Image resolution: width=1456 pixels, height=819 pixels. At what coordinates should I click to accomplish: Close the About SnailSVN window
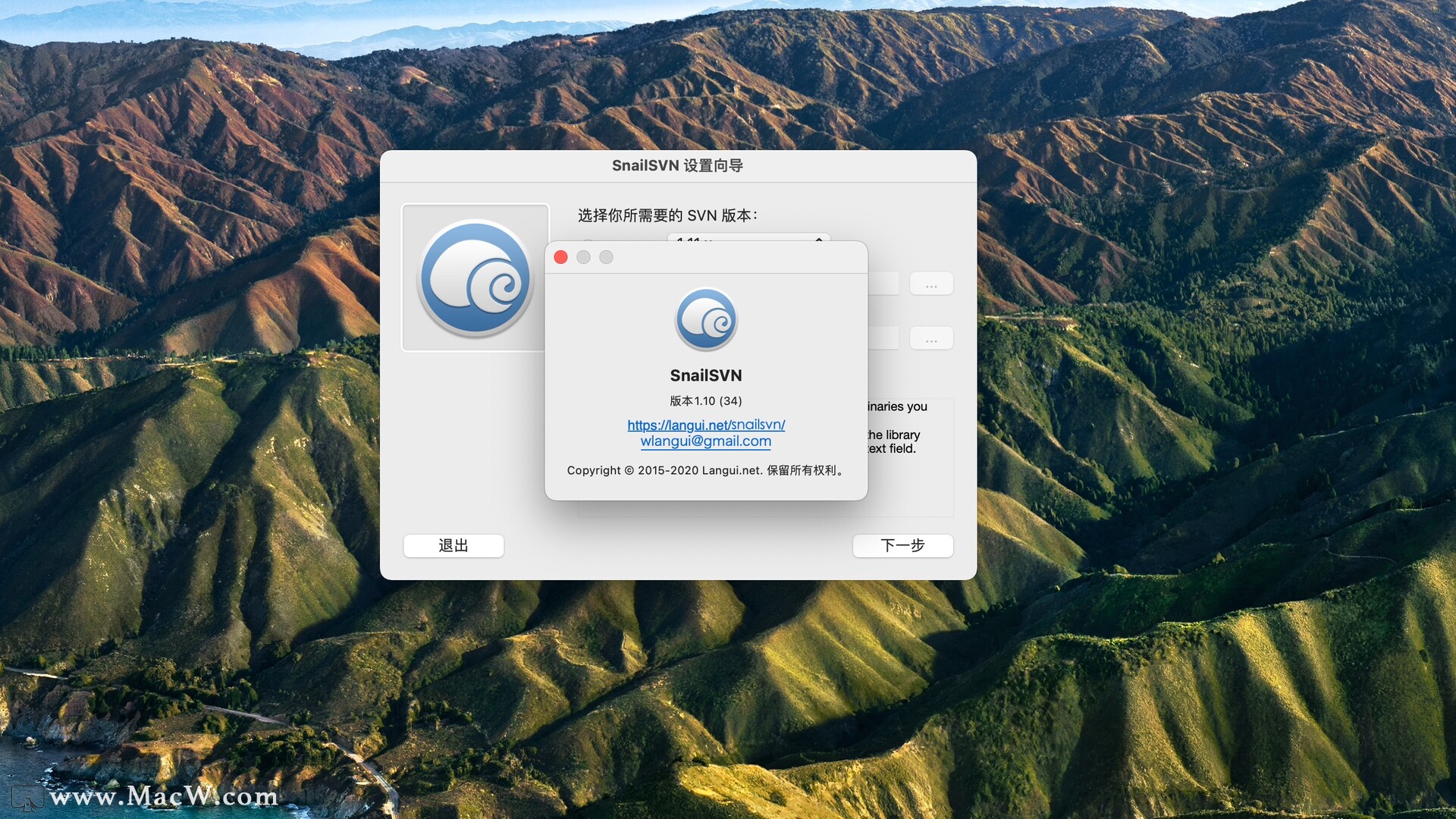[561, 257]
